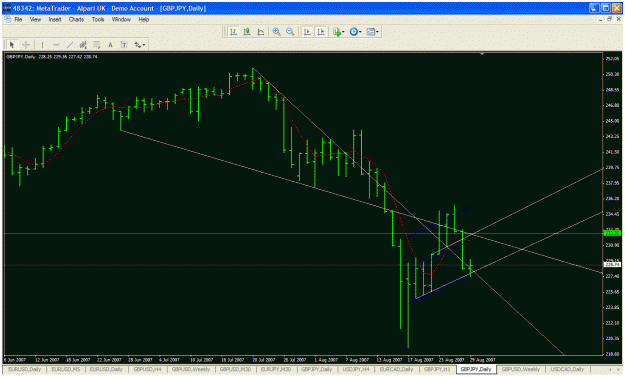Select the vertical line tool
Viewport: 625px width, 377px height.
(42, 45)
